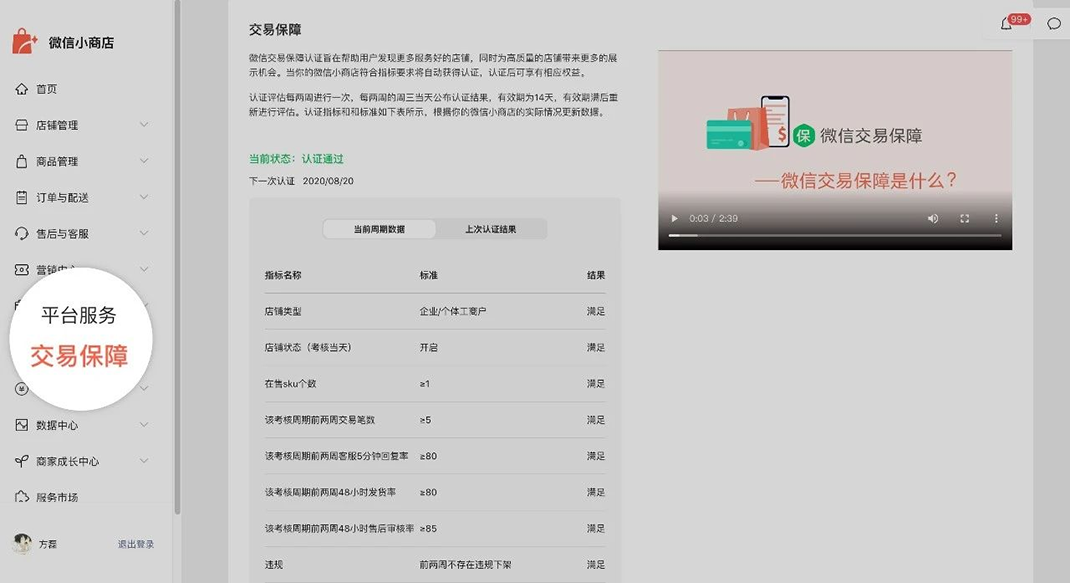Enter fullscreen on the video player
This screenshot has height=583, width=1070.
pos(965,218)
